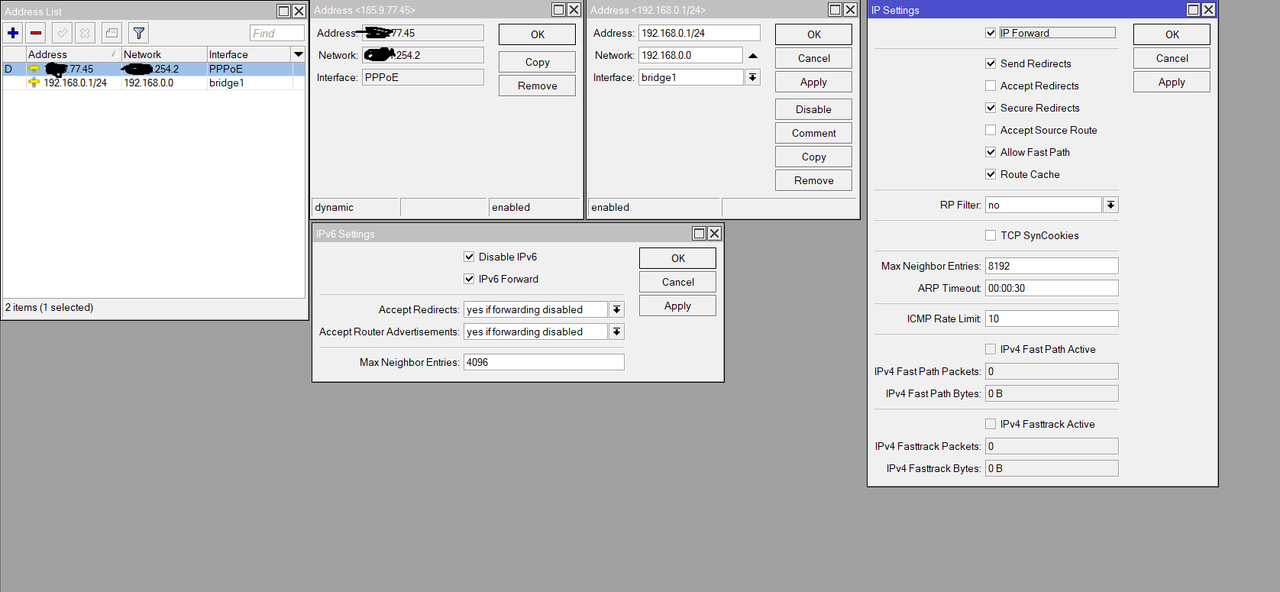Click the Comment button in the 192.168.0.1/24 Address window
This screenshot has height=592, width=1280.
click(x=813, y=133)
